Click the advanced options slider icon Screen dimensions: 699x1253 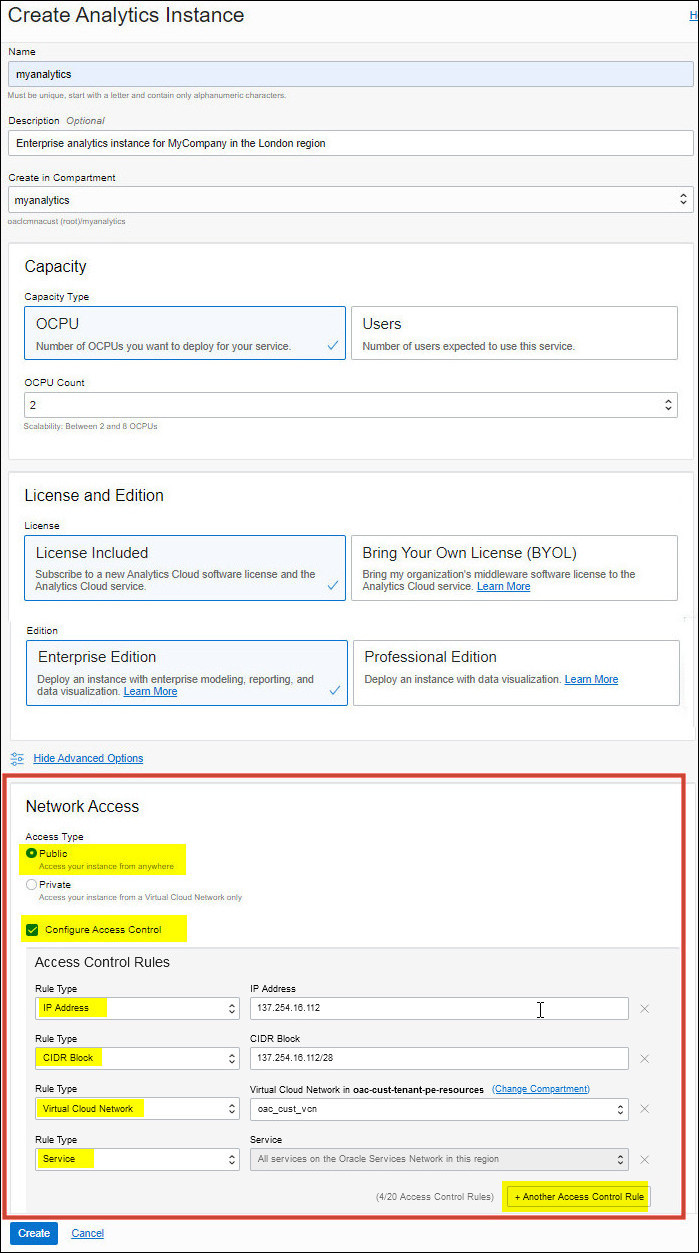click(x=17, y=758)
